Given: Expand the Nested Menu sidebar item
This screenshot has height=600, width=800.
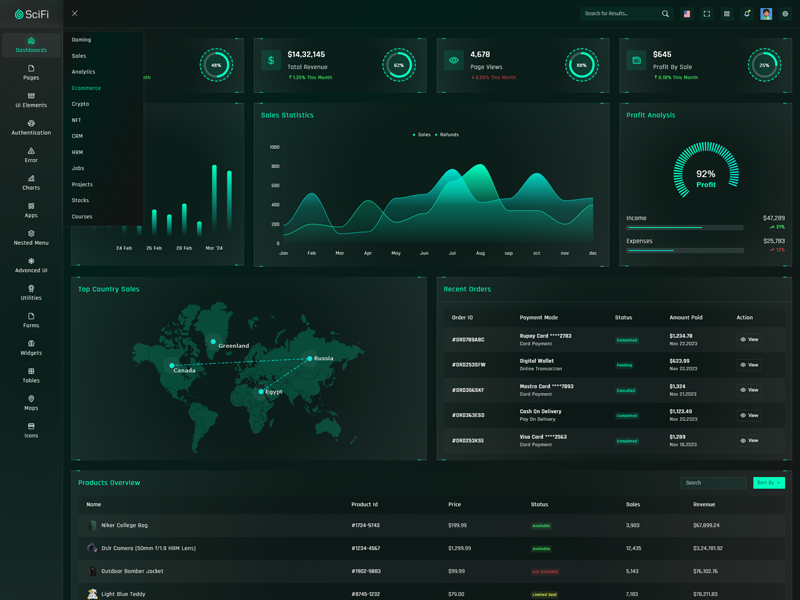Looking at the screenshot, I should tap(31, 238).
